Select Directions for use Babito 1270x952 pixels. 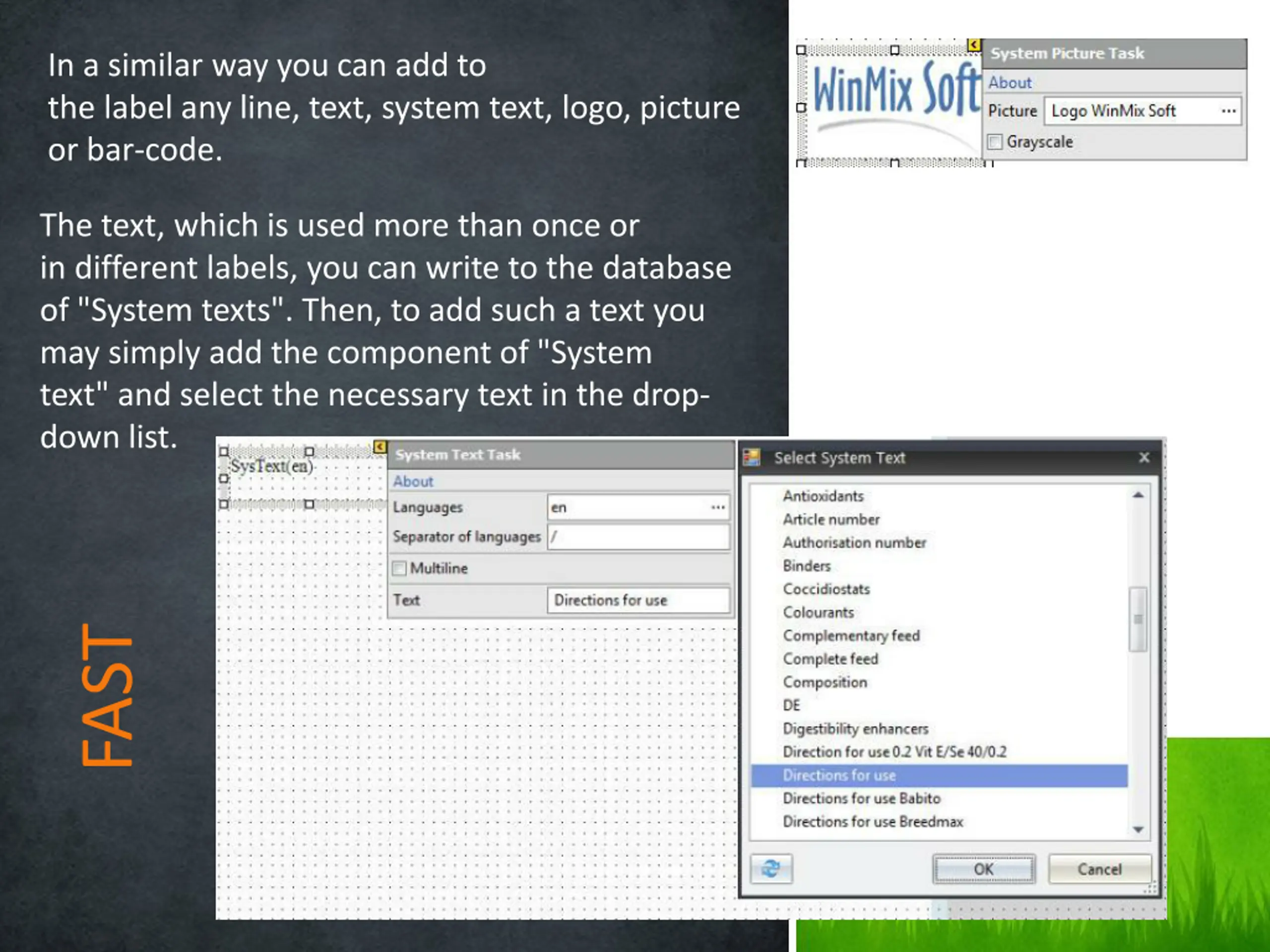[x=861, y=798]
